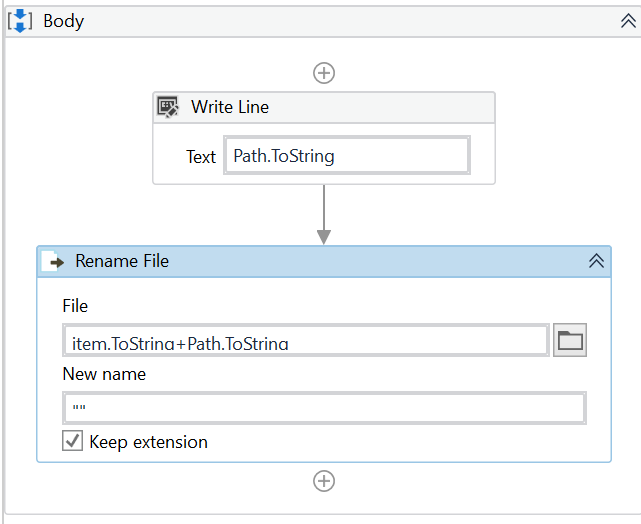Add activity above Write Line
The height and width of the screenshot is (524, 641).
(x=324, y=72)
